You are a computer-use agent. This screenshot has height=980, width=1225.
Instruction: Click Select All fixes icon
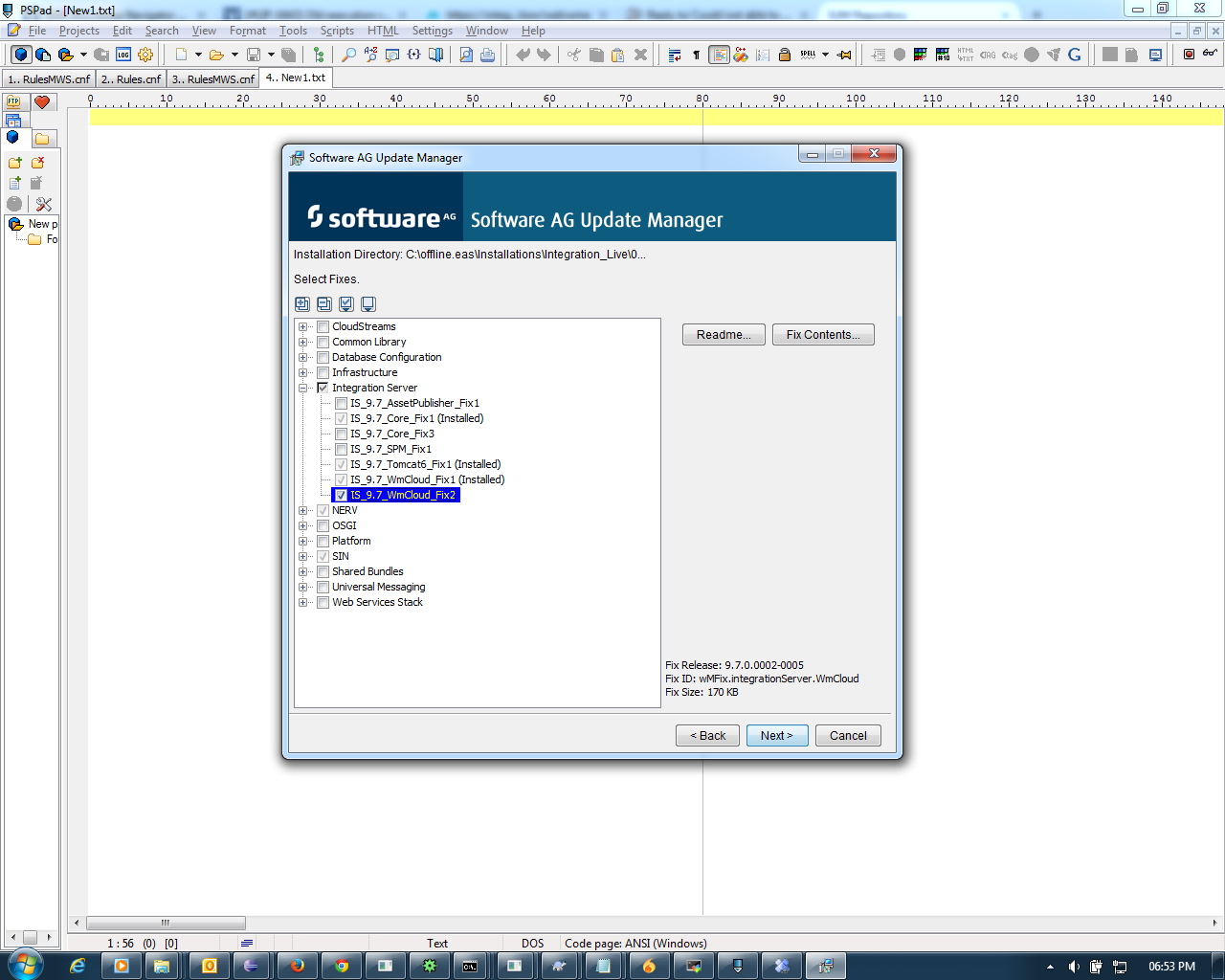pyautogui.click(x=346, y=303)
